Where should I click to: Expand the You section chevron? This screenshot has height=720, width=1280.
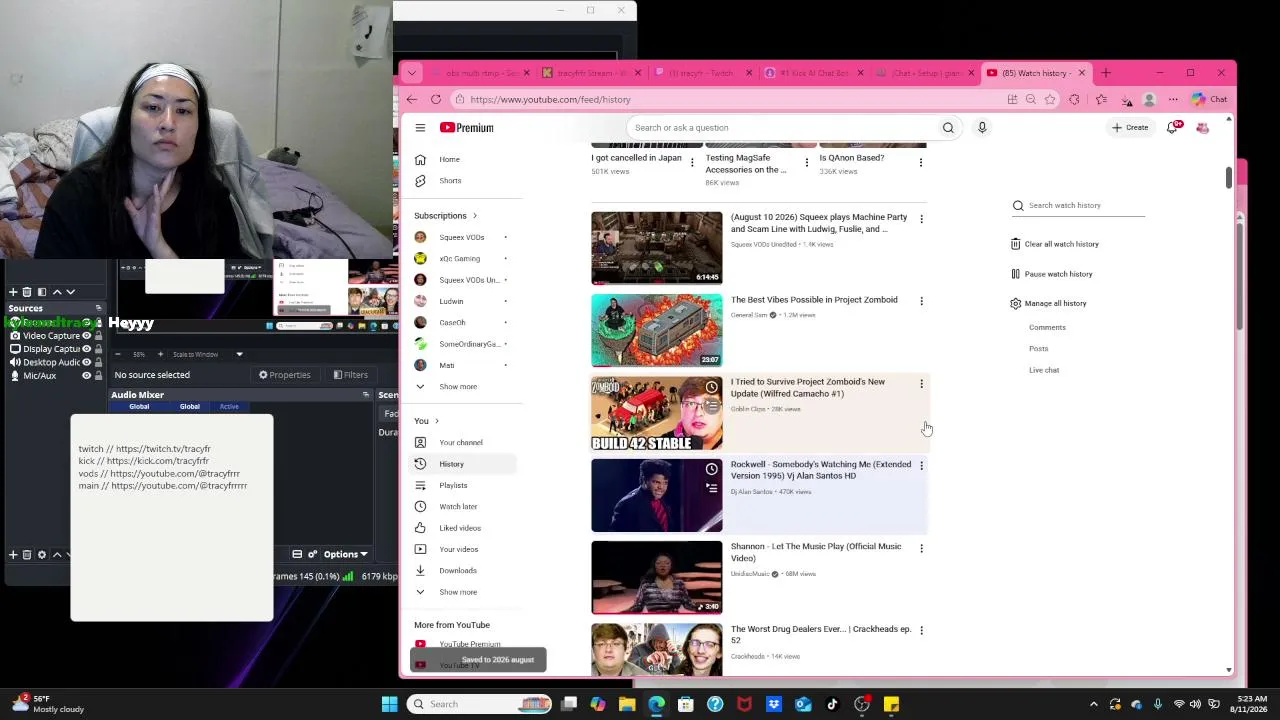tap(436, 421)
